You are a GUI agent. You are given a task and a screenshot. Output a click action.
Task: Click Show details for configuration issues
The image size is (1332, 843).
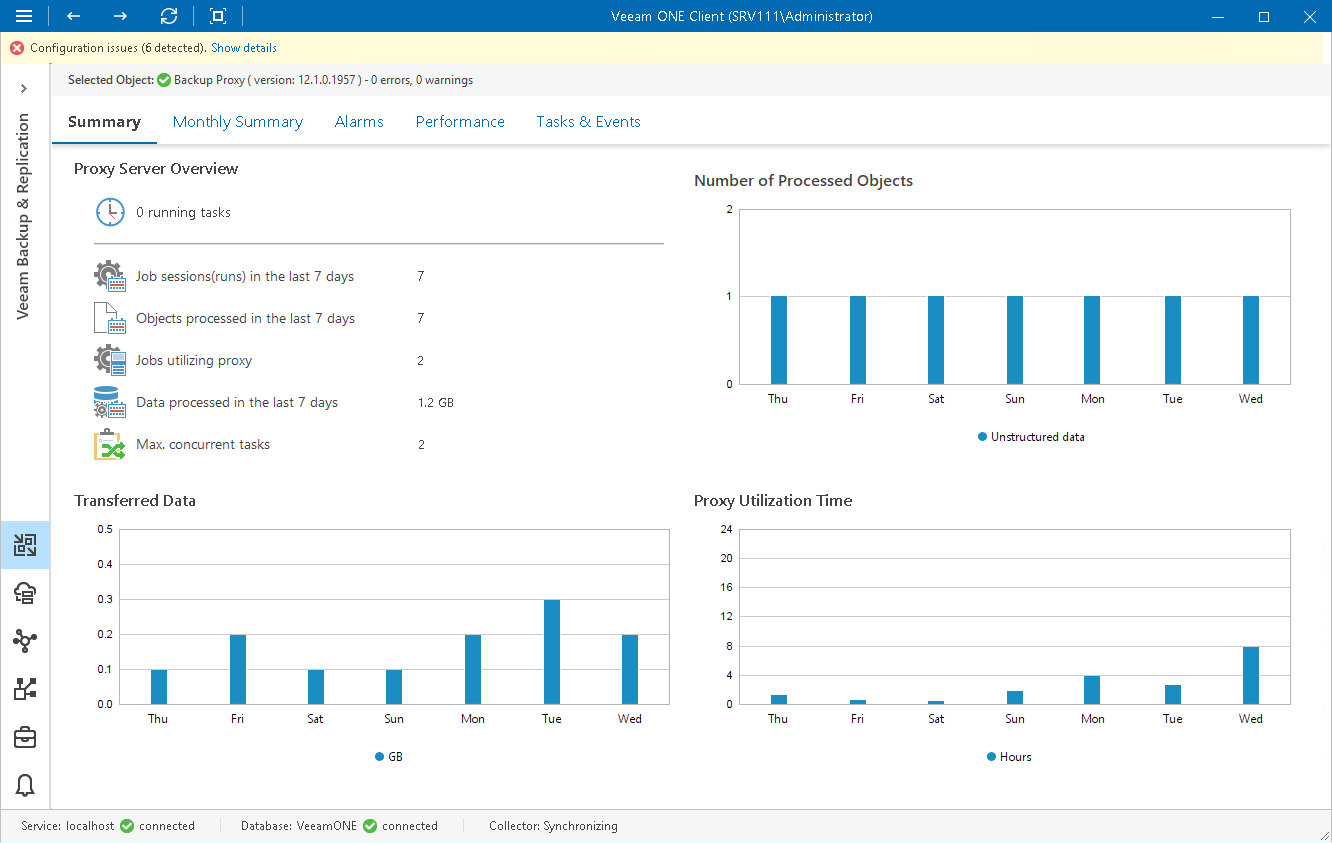(x=243, y=47)
